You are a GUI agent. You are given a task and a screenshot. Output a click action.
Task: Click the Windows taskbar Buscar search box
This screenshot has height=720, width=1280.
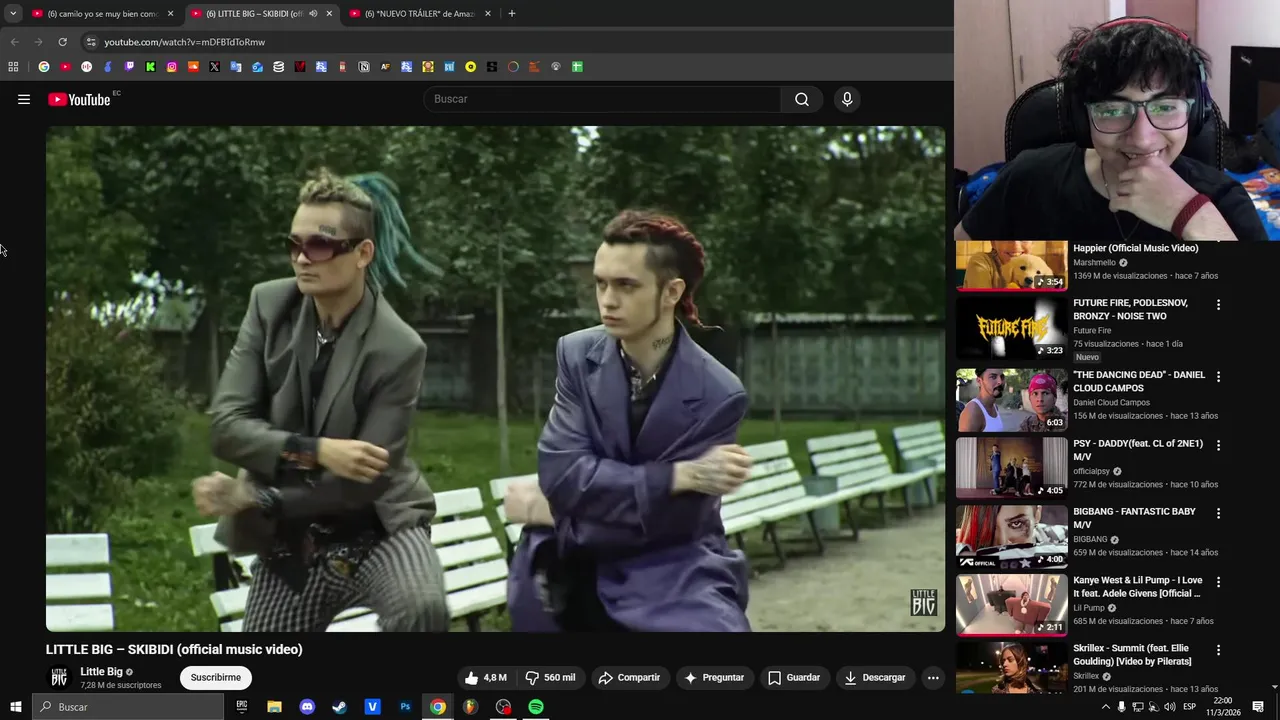point(128,707)
